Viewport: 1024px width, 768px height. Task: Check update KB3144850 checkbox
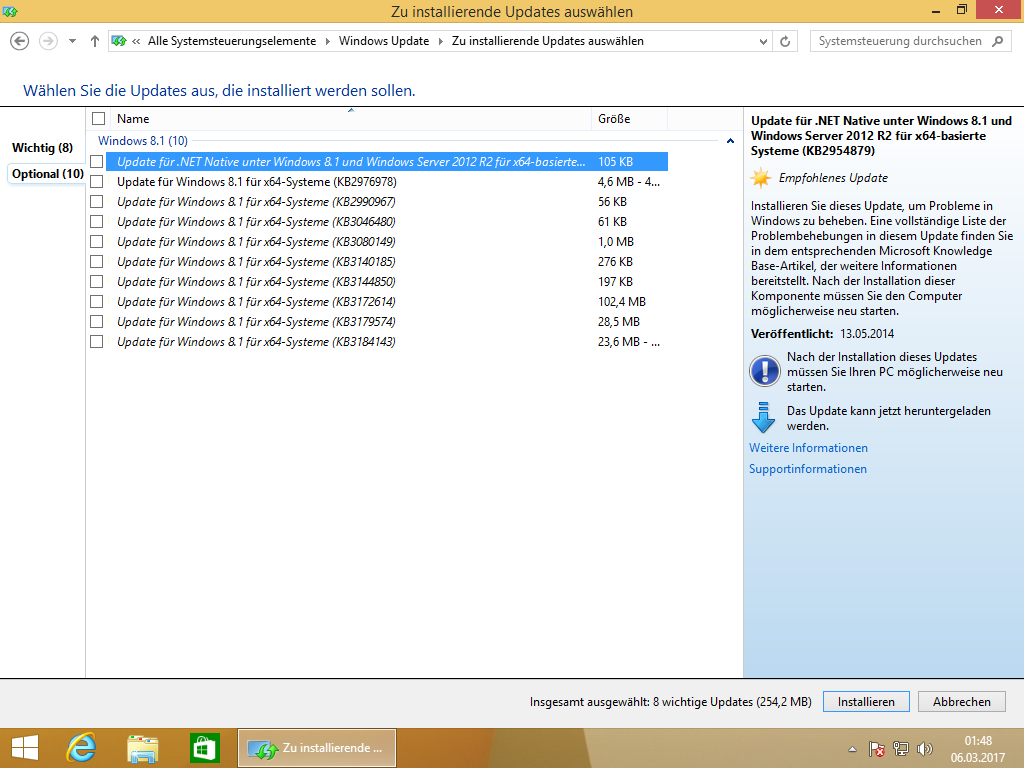(x=97, y=281)
